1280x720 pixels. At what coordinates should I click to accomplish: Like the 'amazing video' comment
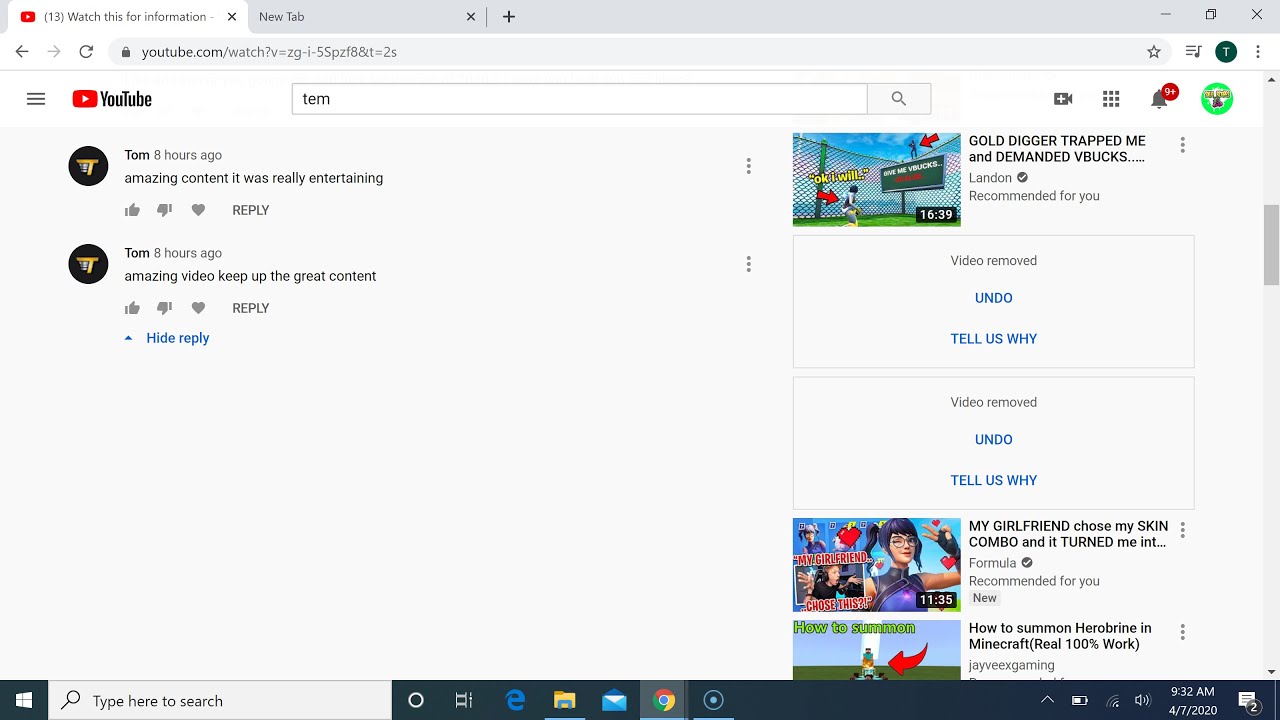click(132, 308)
